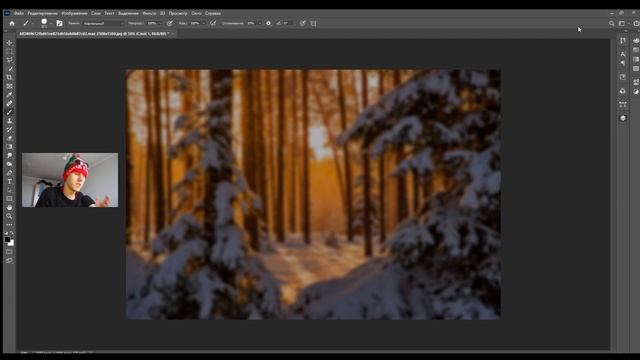Select the Dodge tool
Screen dimensions: 640x360
(9, 164)
